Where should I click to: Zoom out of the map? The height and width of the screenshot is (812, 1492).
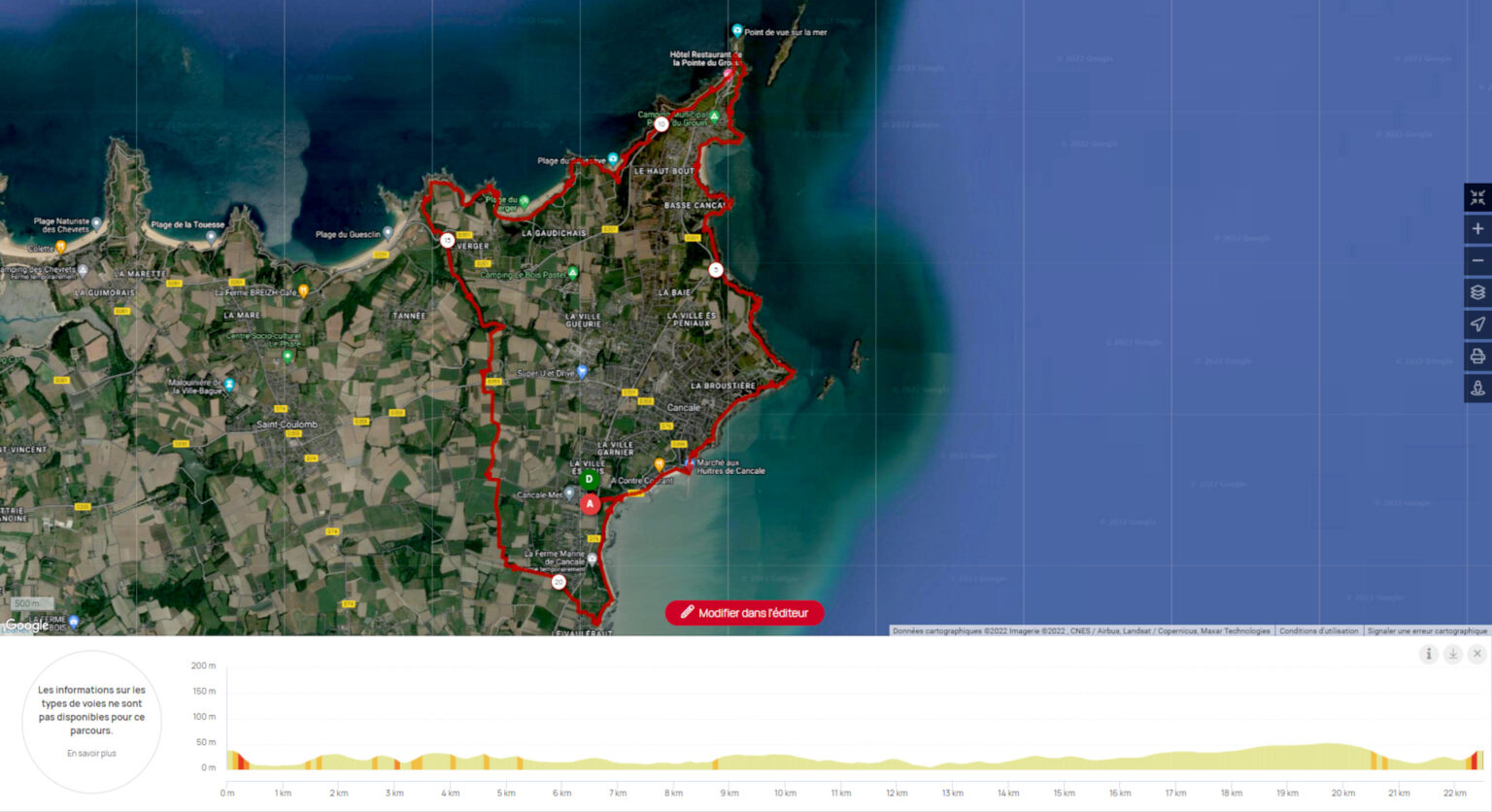tap(1476, 260)
